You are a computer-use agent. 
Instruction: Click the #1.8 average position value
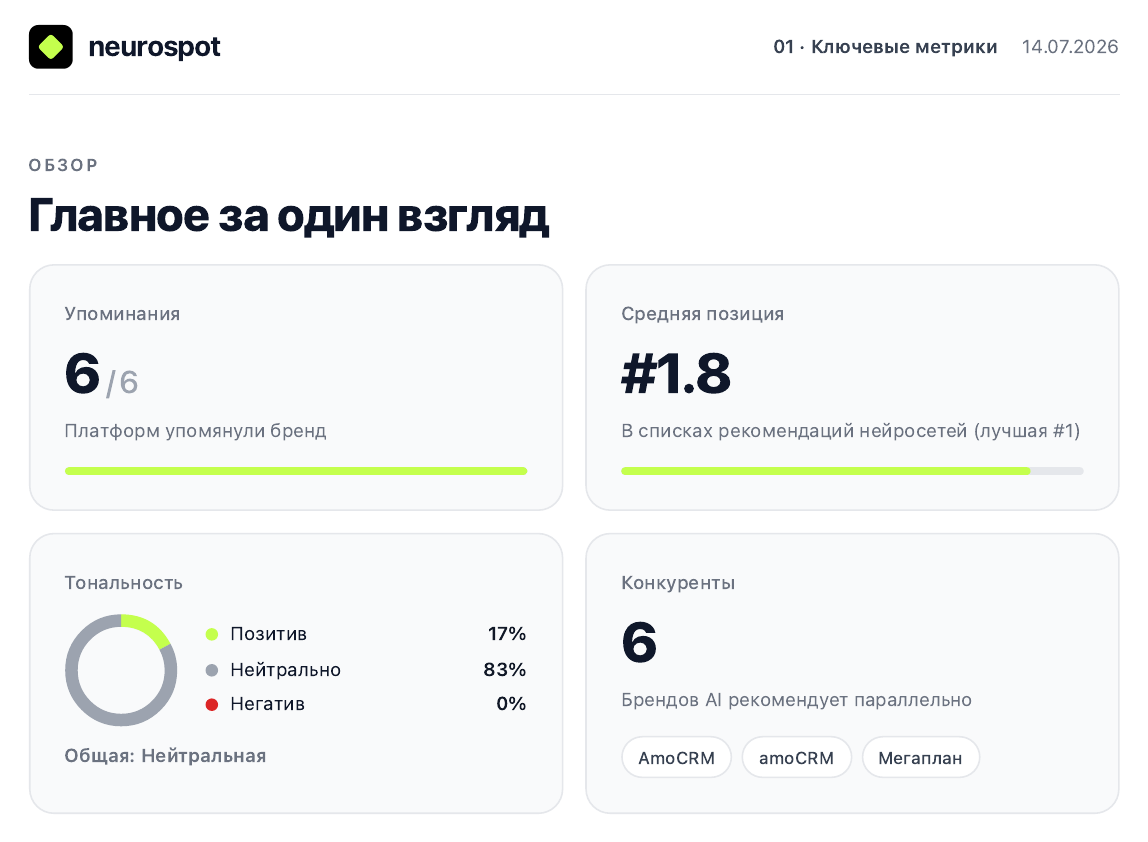(676, 373)
